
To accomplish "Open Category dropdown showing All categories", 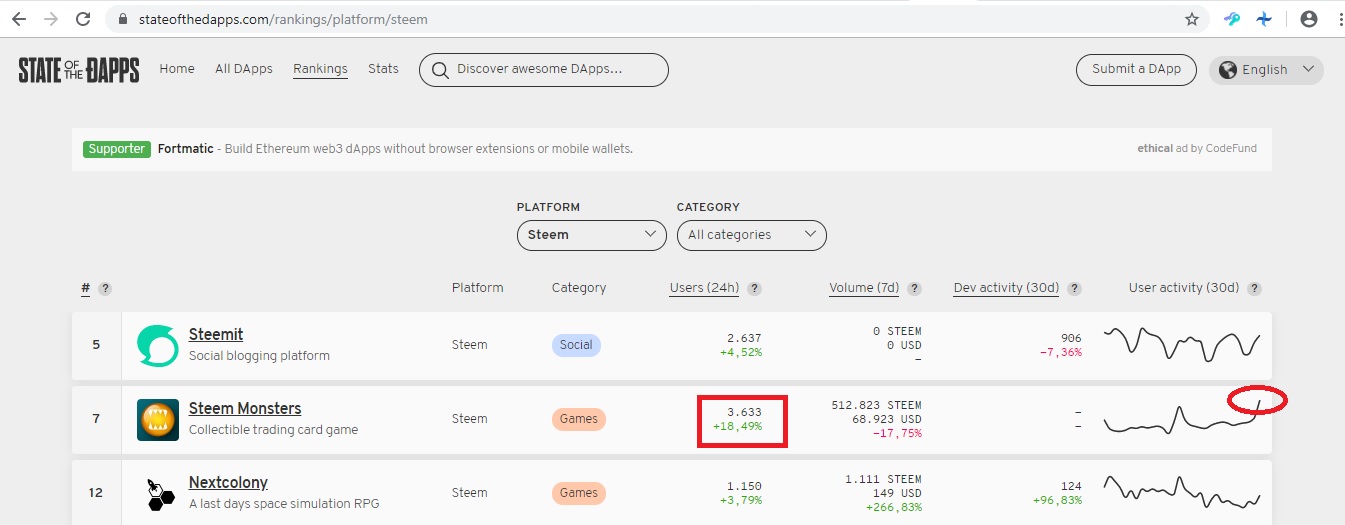I will click(751, 235).
